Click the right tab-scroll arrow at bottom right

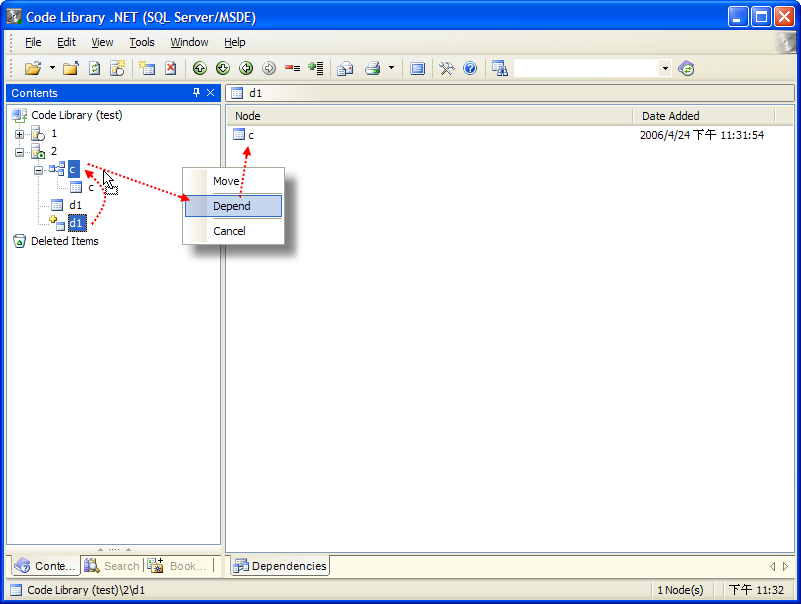pyautogui.click(x=785, y=566)
